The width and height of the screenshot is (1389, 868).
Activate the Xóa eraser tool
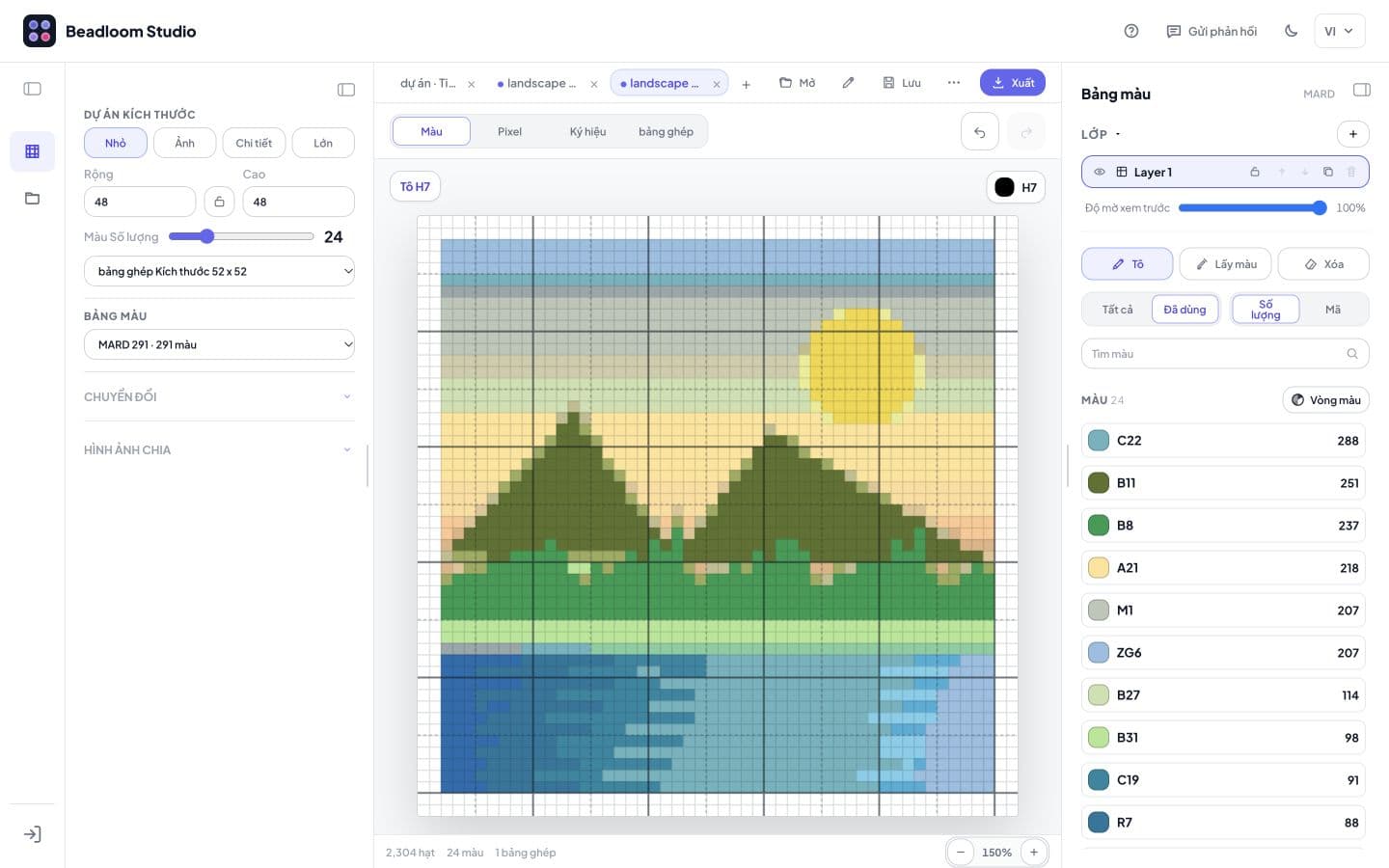(x=1323, y=264)
